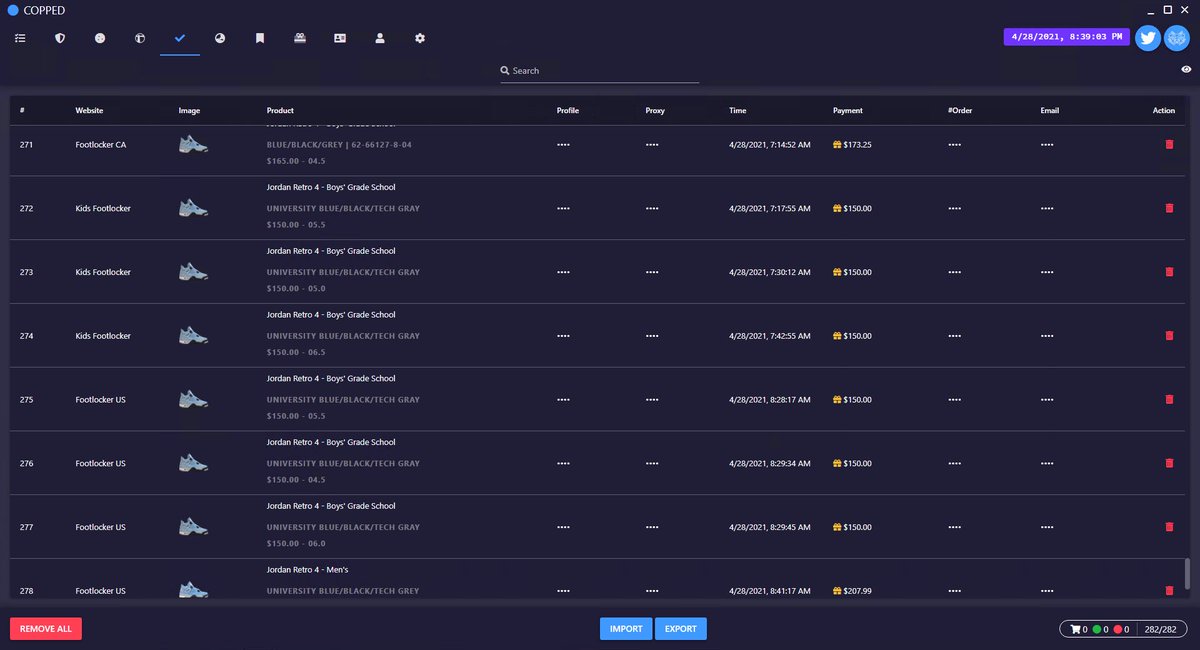
Task: Click the #Order column header
Action: [960, 111]
